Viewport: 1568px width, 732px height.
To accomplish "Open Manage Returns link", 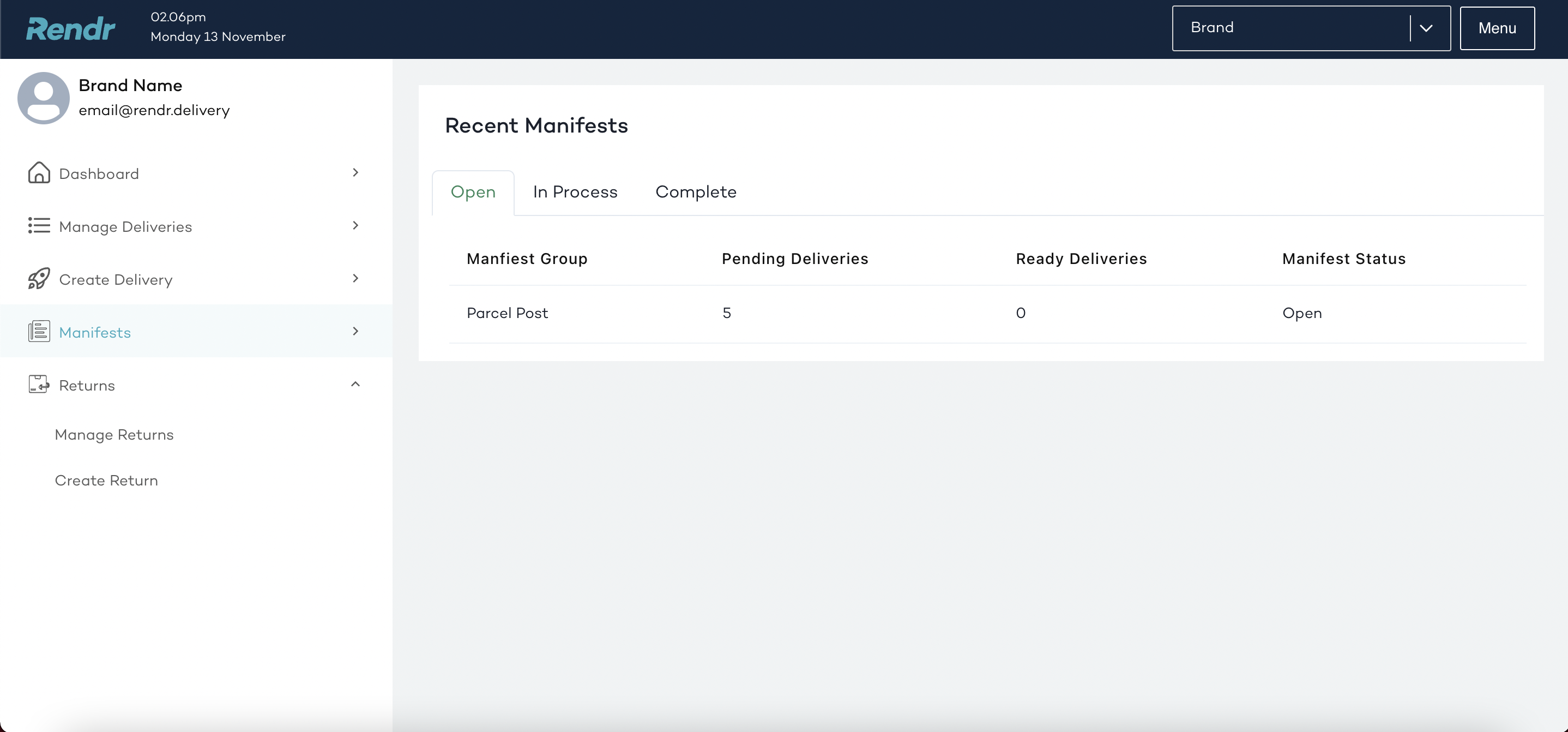I will [x=114, y=435].
